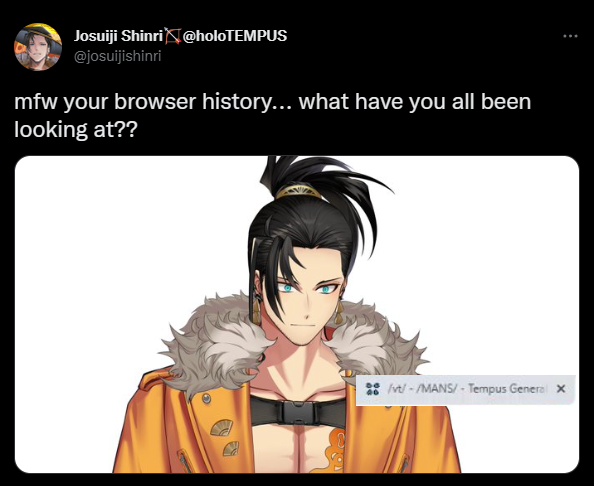The height and width of the screenshot is (486, 594).
Task: Open the @josuijishinri handle link
Action: tap(118, 56)
